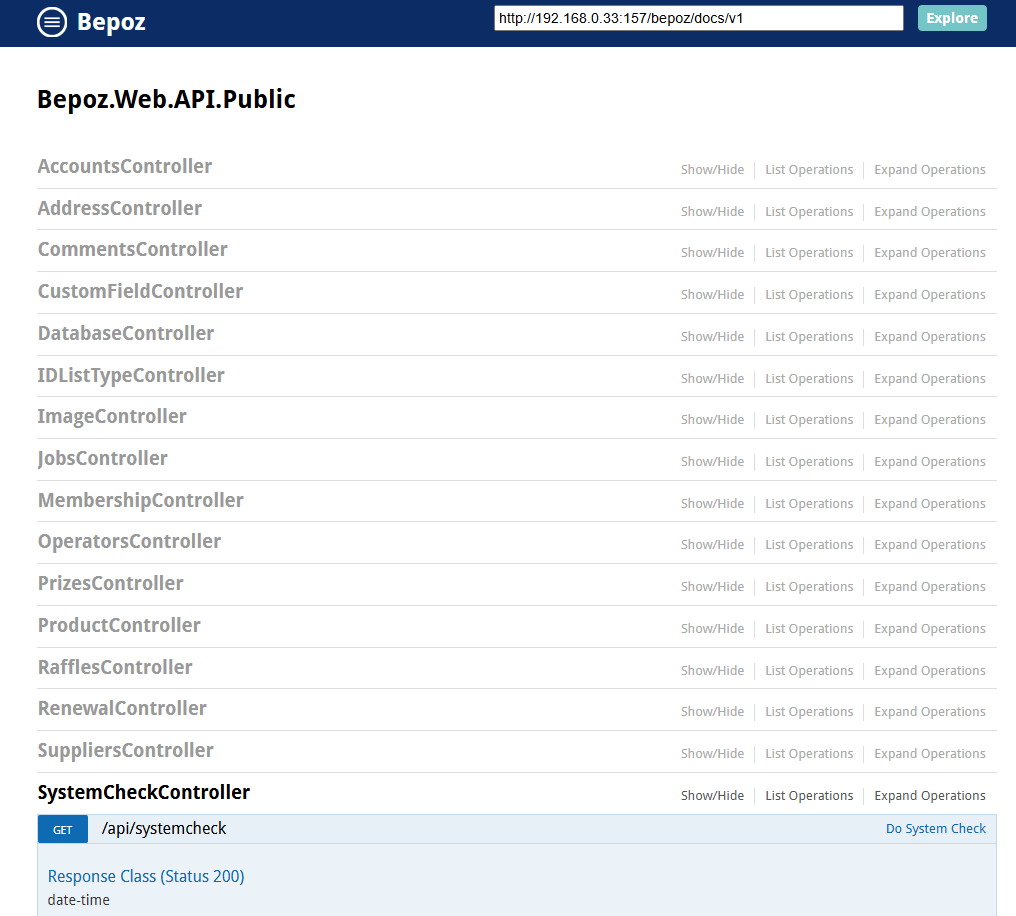List Operations for OperatorsController

tap(809, 545)
